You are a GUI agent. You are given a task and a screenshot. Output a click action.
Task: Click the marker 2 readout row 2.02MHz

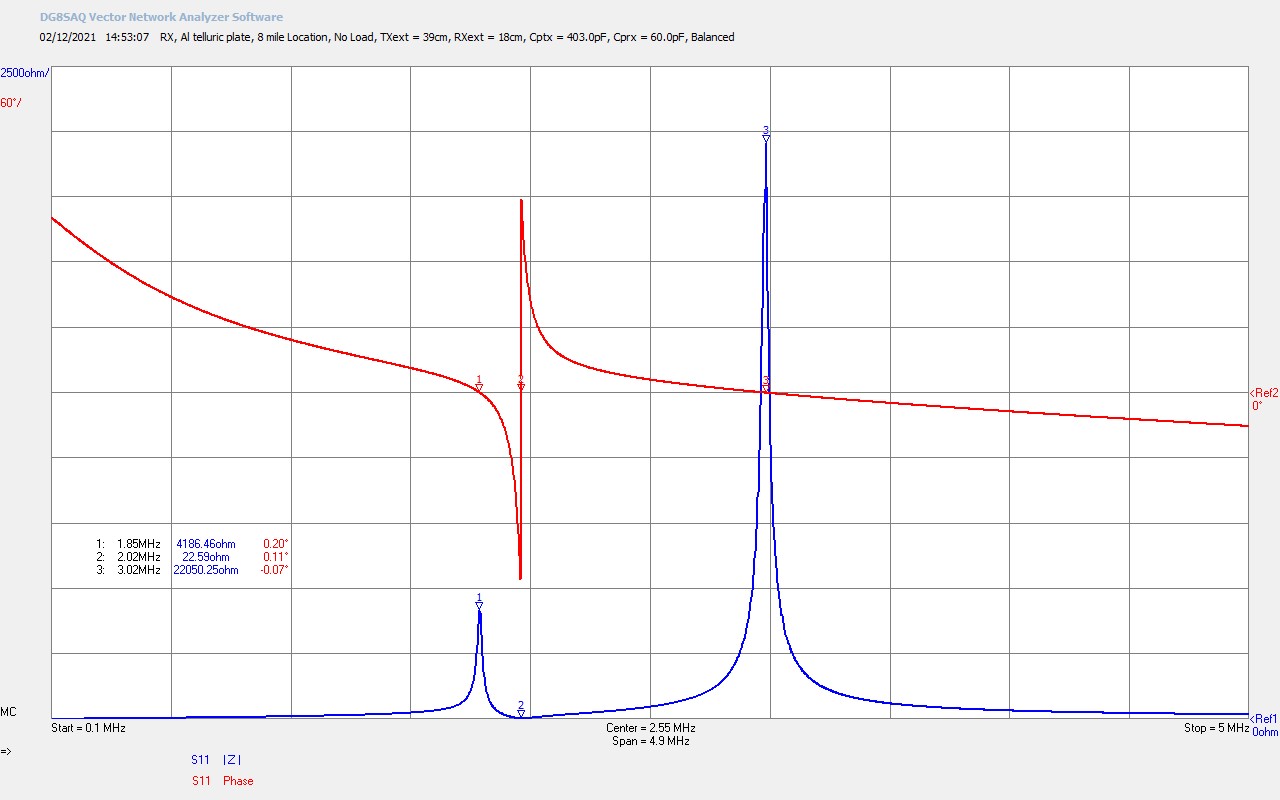[192, 557]
